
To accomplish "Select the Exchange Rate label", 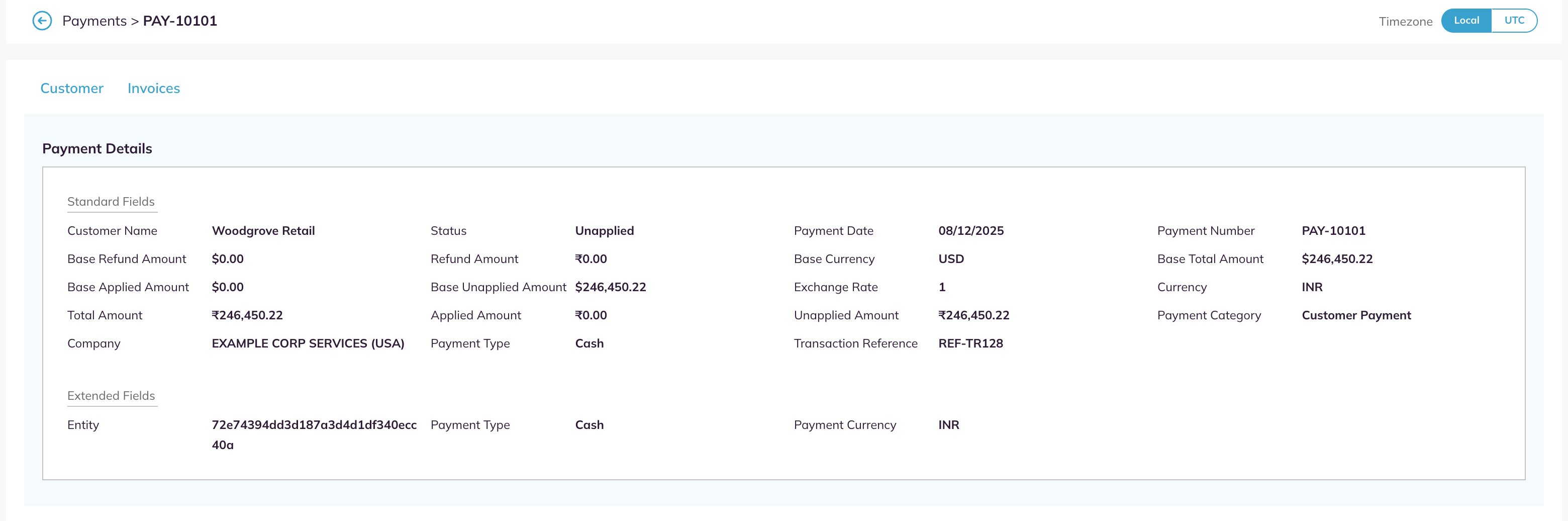I will click(835, 287).
